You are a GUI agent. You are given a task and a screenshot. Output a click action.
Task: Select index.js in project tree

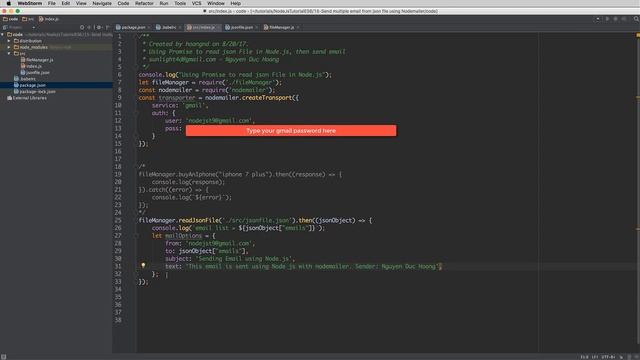[x=31, y=66]
